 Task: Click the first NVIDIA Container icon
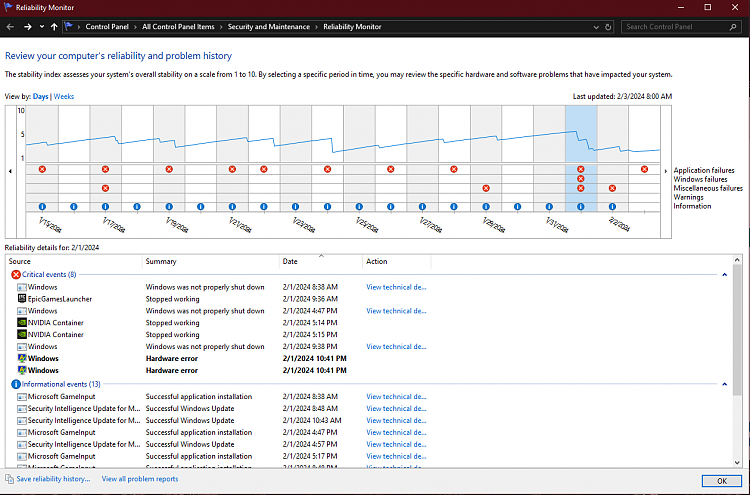21,323
